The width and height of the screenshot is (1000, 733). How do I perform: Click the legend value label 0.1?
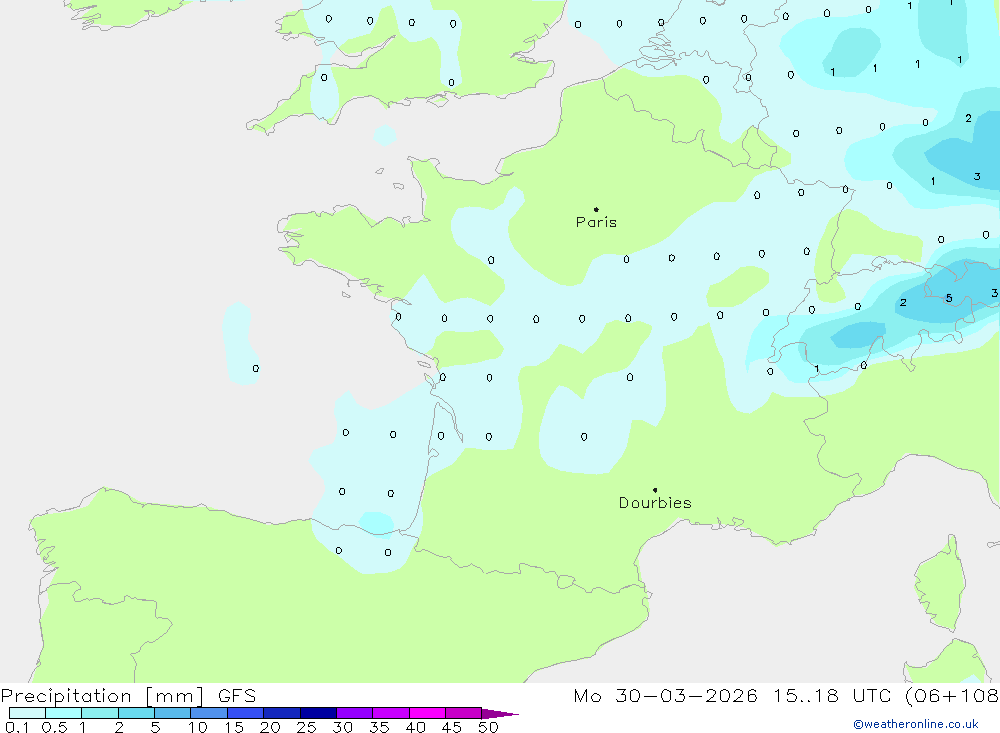tap(17, 727)
